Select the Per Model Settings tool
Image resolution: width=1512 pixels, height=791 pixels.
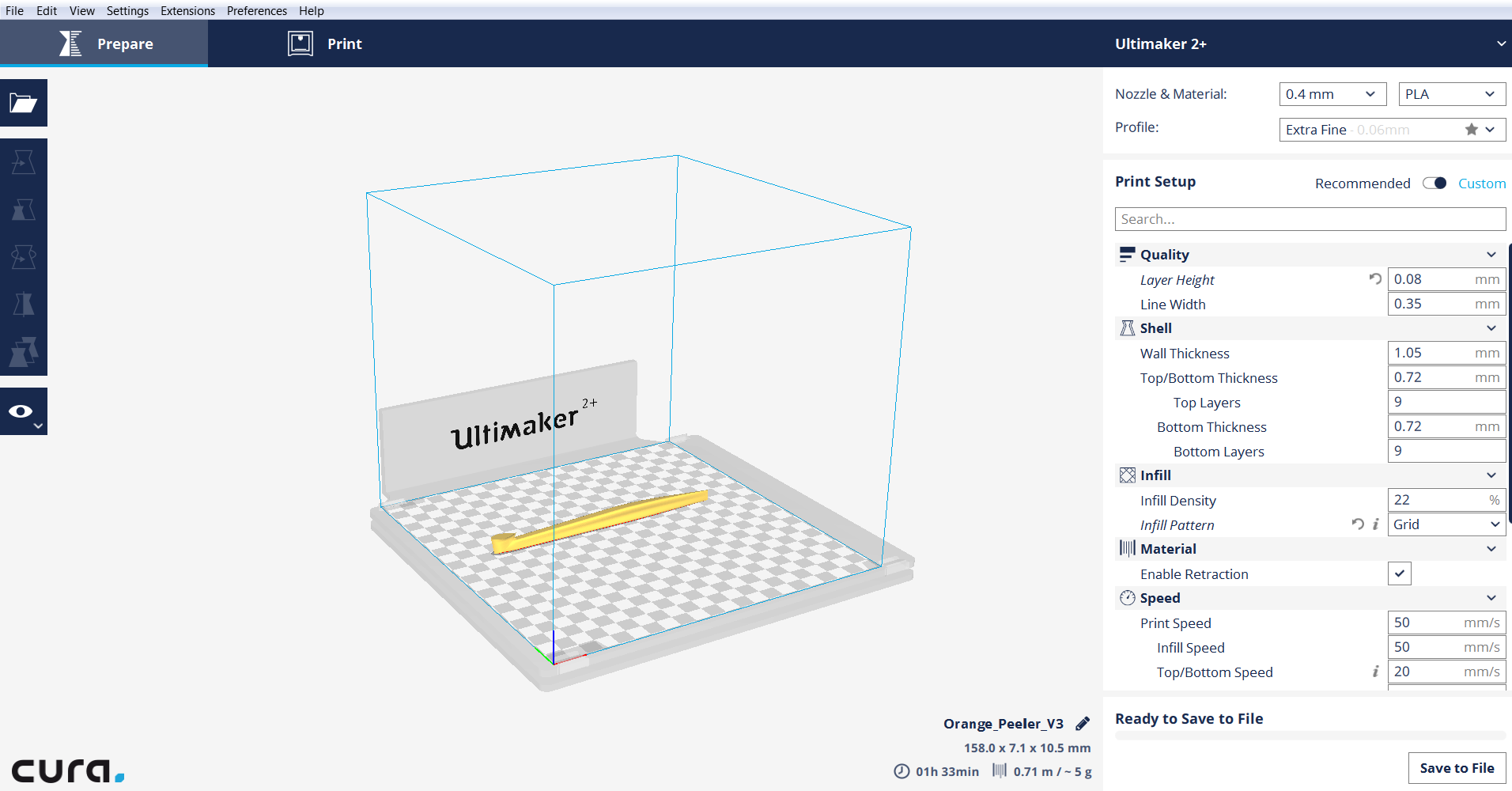[x=24, y=352]
